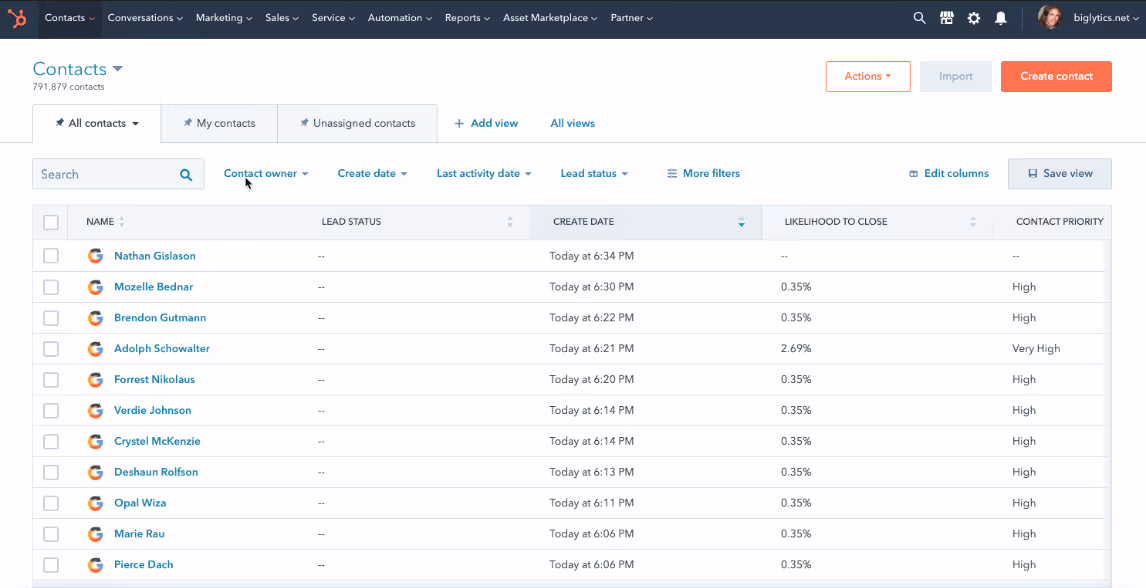The height and width of the screenshot is (588, 1146).
Task: Open the Lead status filter dropdown
Action: (594, 173)
